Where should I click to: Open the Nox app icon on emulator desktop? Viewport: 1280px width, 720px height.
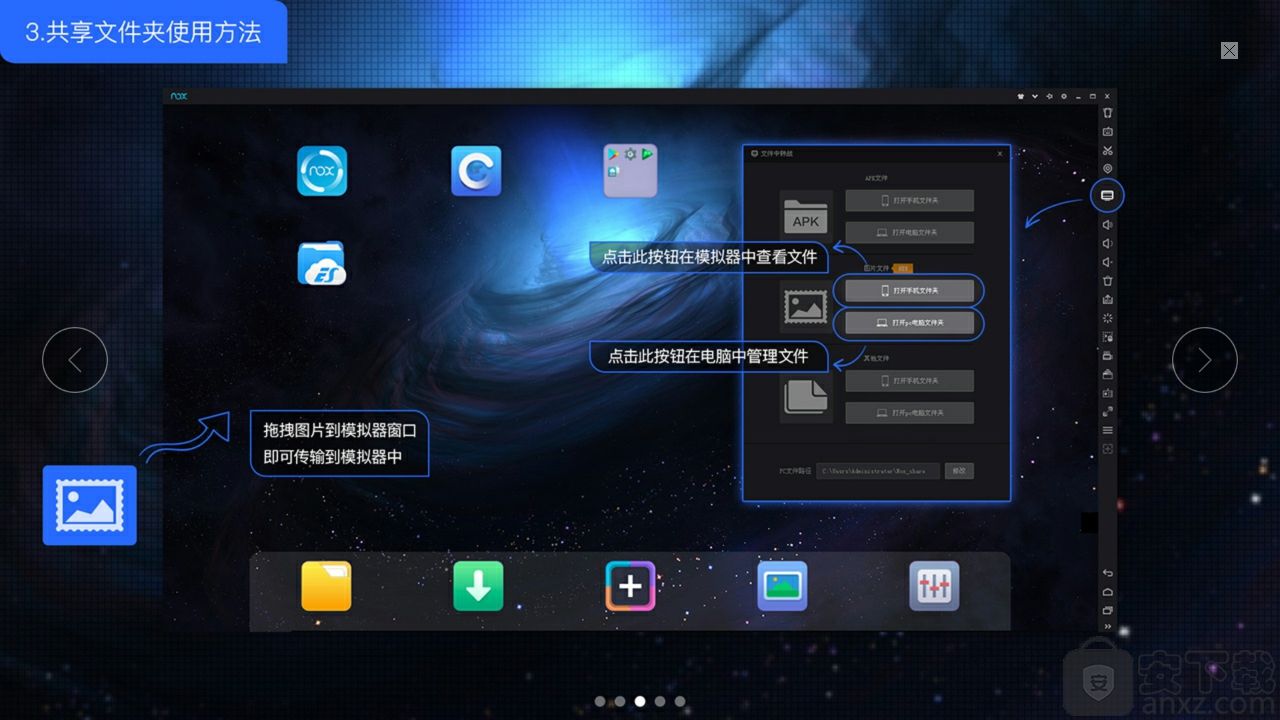tap(322, 171)
